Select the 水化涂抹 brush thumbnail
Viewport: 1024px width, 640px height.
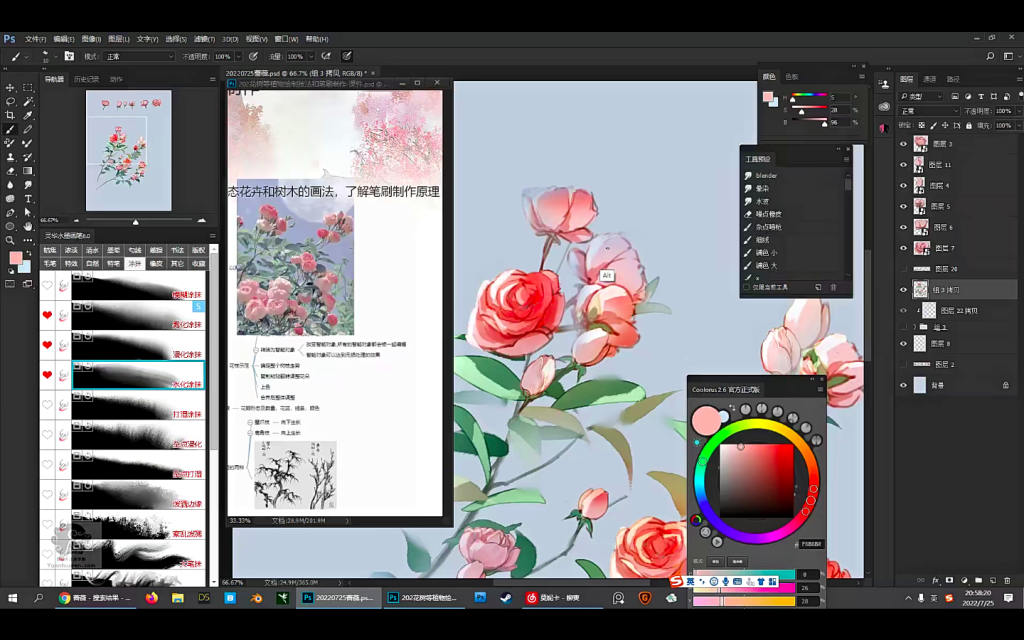(138, 376)
